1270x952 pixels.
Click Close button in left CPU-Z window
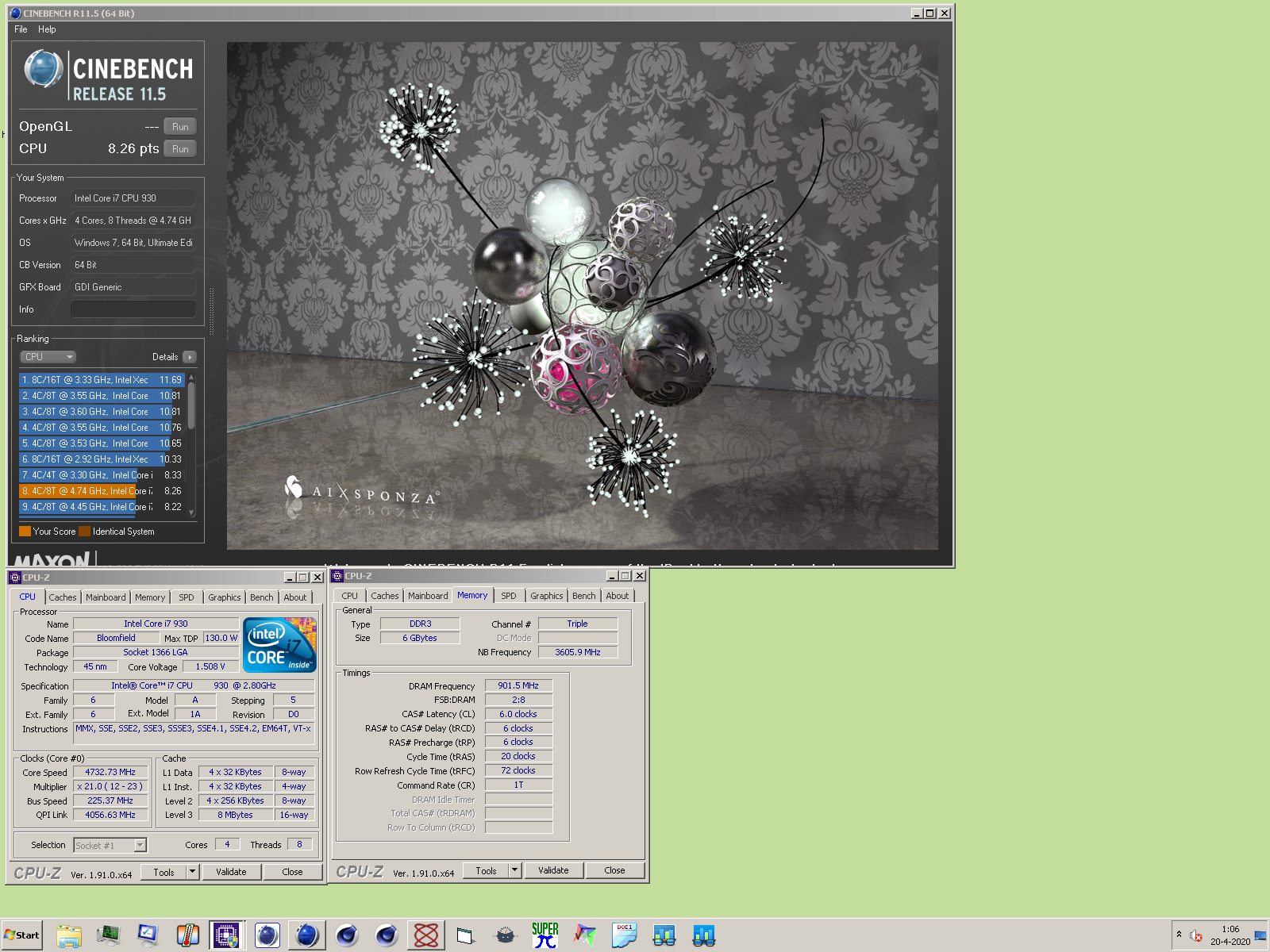point(292,872)
